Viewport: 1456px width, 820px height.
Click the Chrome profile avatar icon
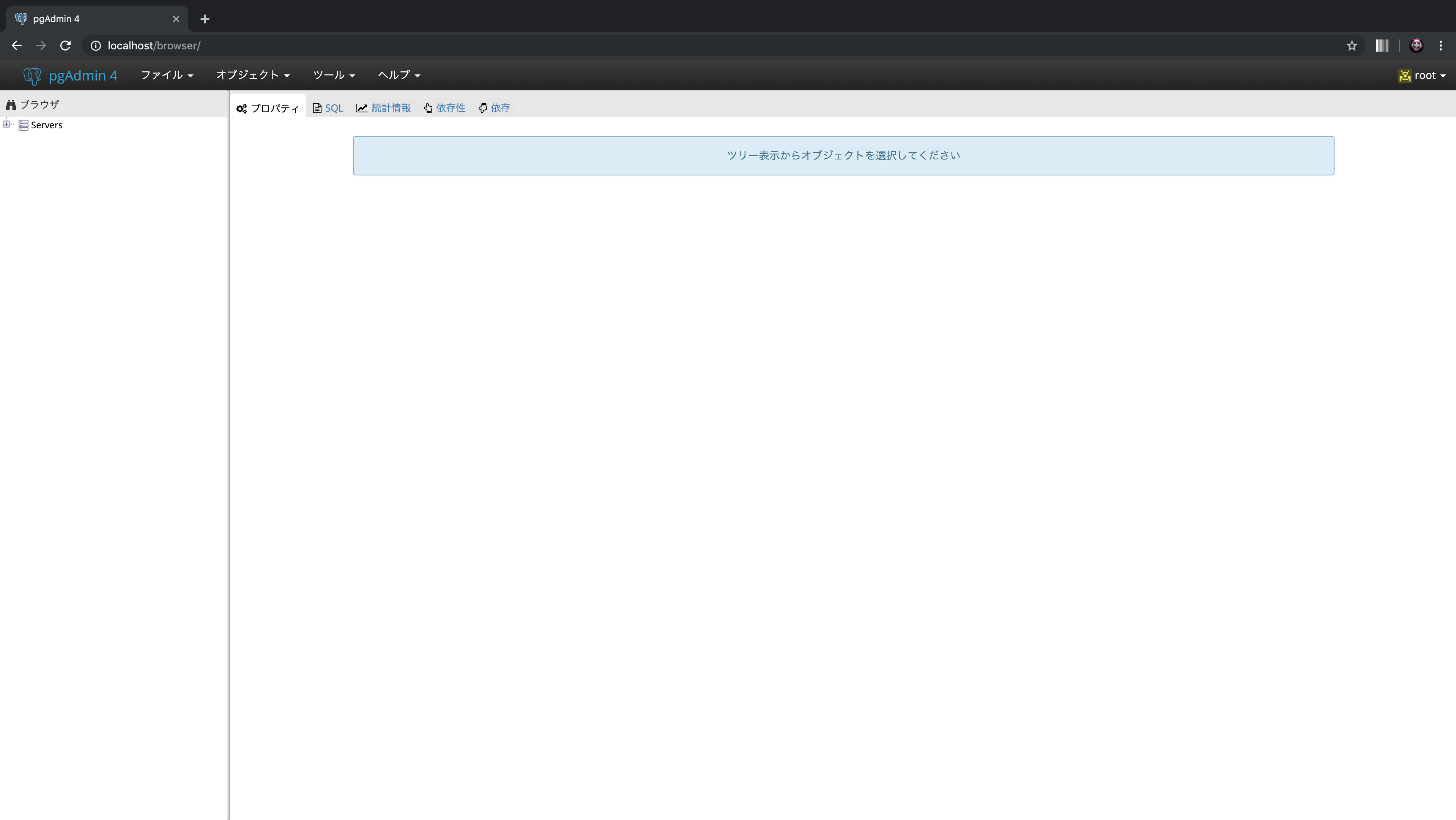coord(1417,46)
